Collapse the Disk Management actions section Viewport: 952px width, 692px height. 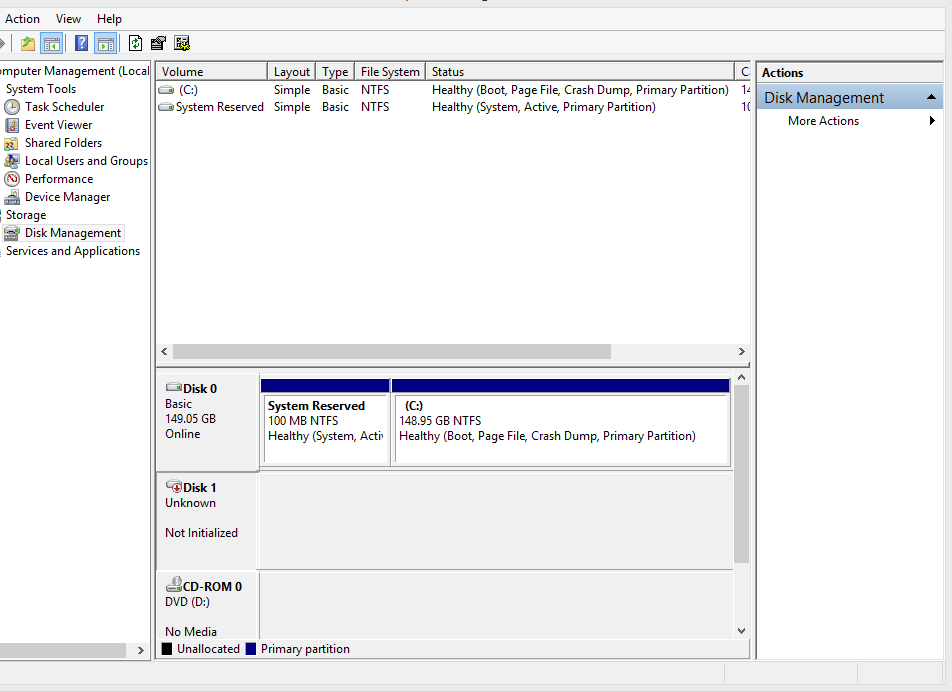tap(931, 98)
